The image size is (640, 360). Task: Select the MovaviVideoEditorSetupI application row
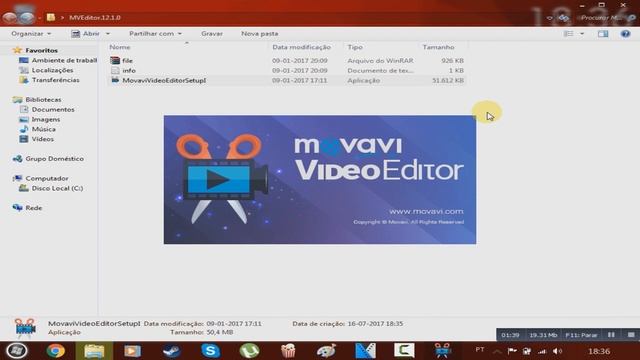point(287,80)
